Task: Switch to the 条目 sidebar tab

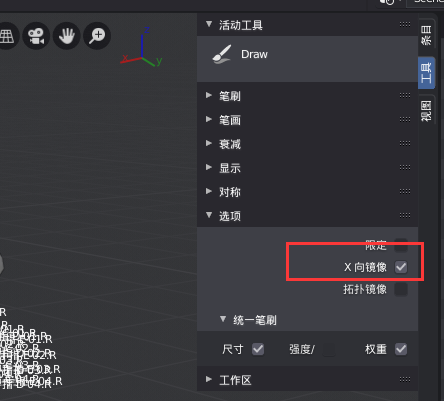Action: (x=426, y=35)
